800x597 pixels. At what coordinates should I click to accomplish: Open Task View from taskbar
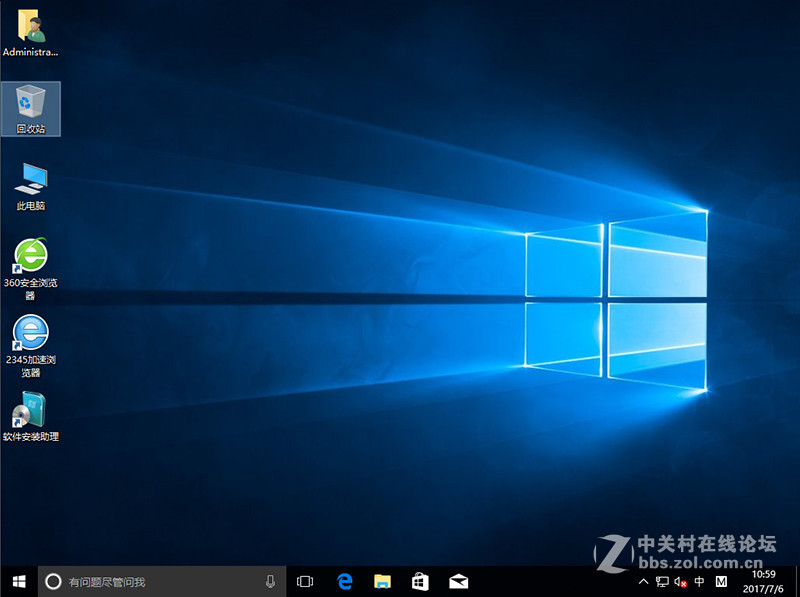click(x=305, y=581)
